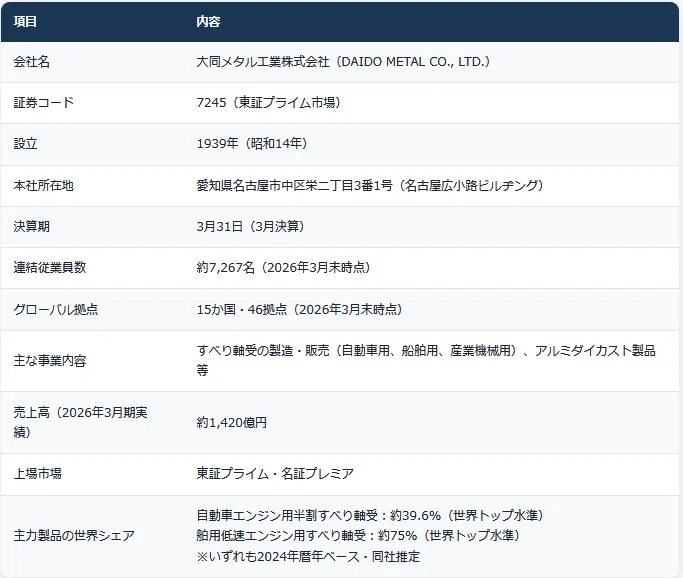The width and height of the screenshot is (683, 578).
Task: Click the 決算期 label
Action: pos(31,226)
